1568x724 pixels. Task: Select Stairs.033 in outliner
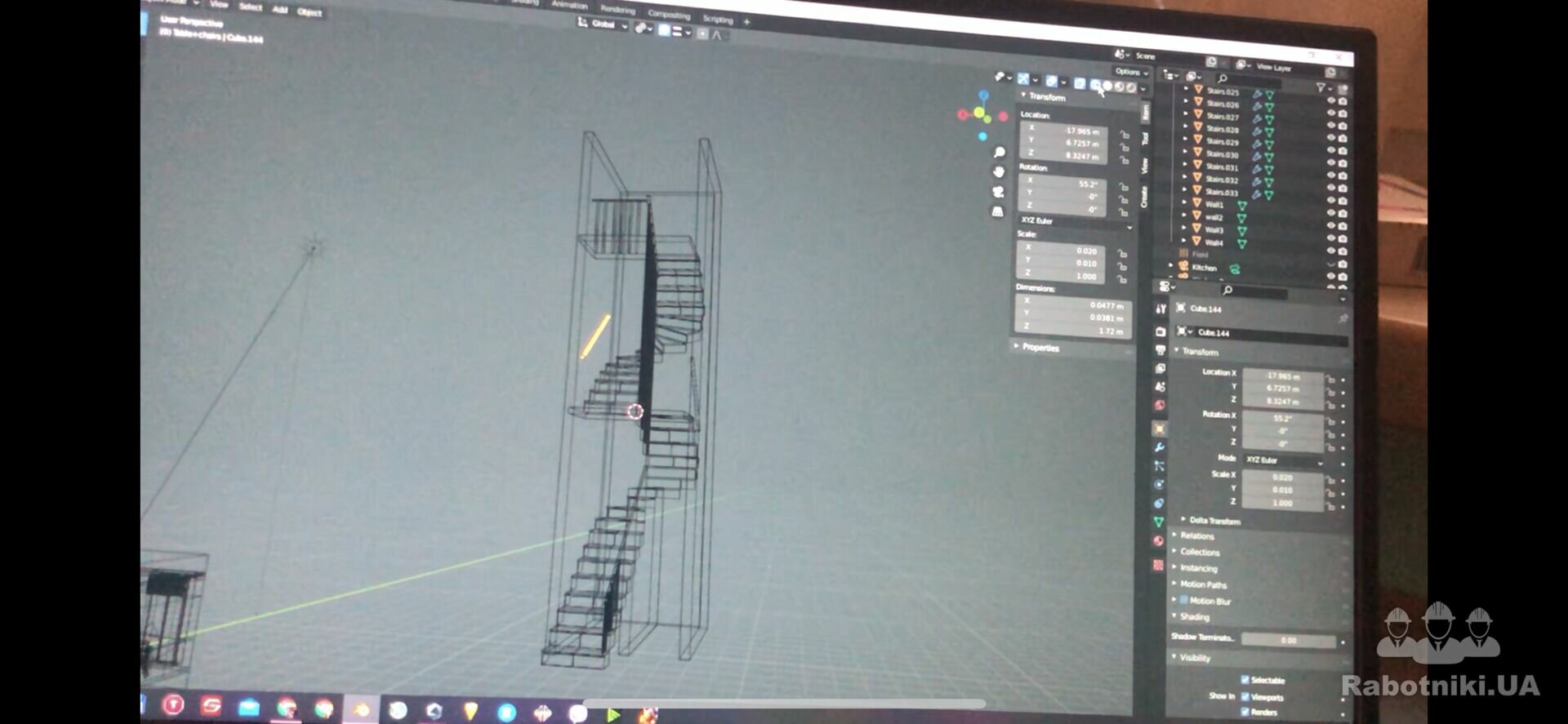click(1222, 192)
